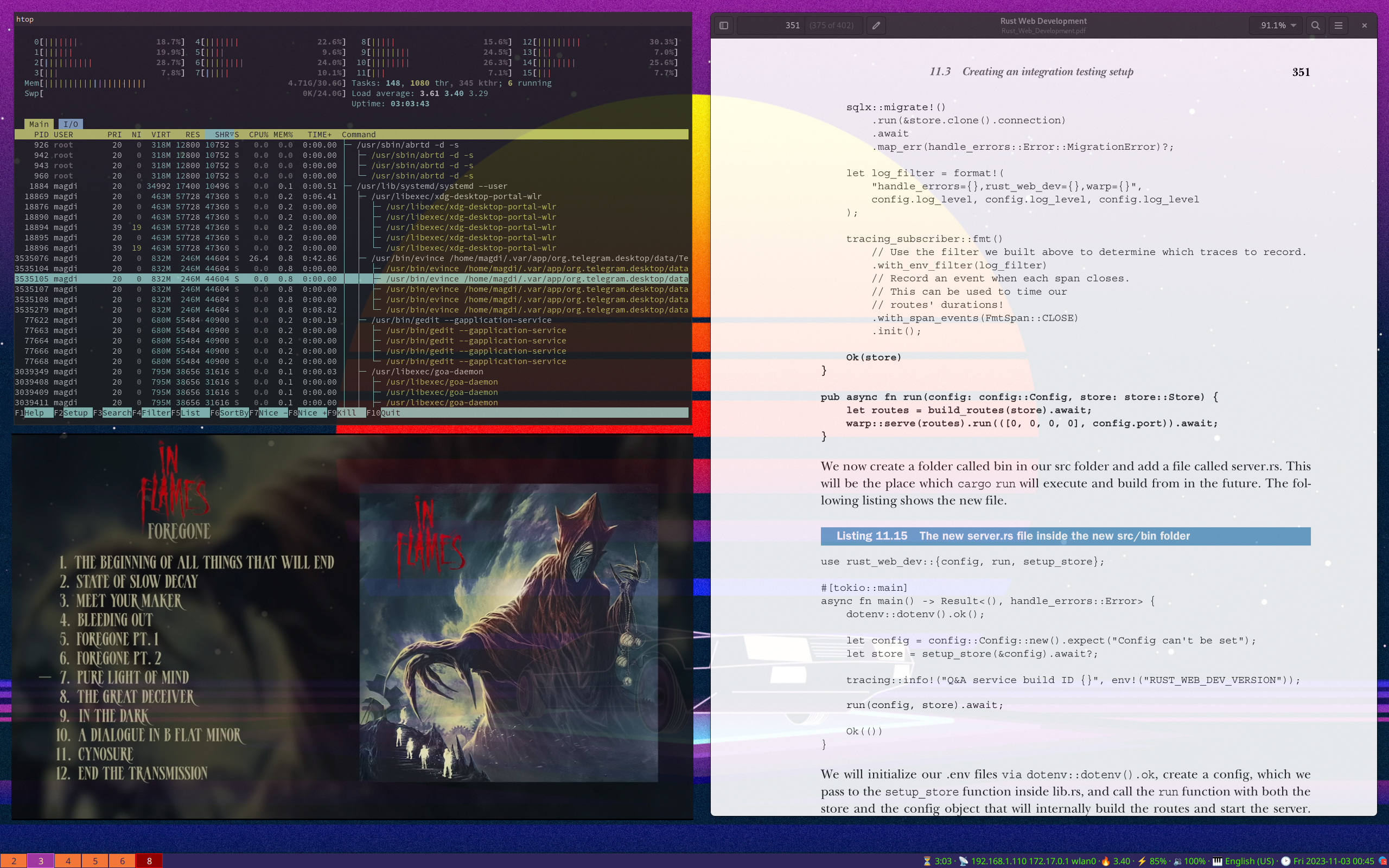The image size is (1389, 868).
Task: Sort by the CPU% column header
Action: [258, 135]
